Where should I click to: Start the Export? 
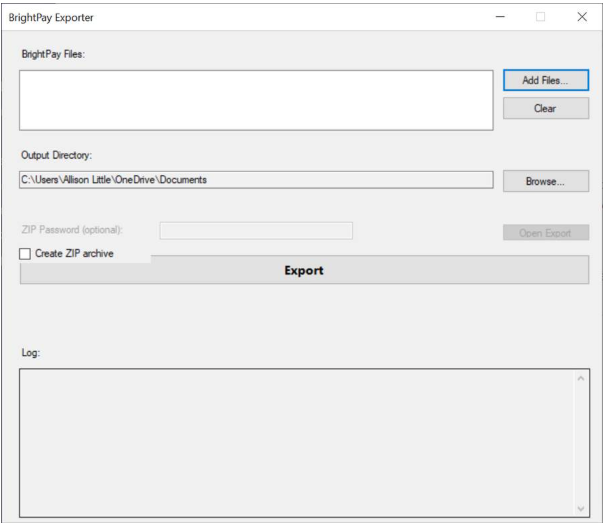pos(304,270)
